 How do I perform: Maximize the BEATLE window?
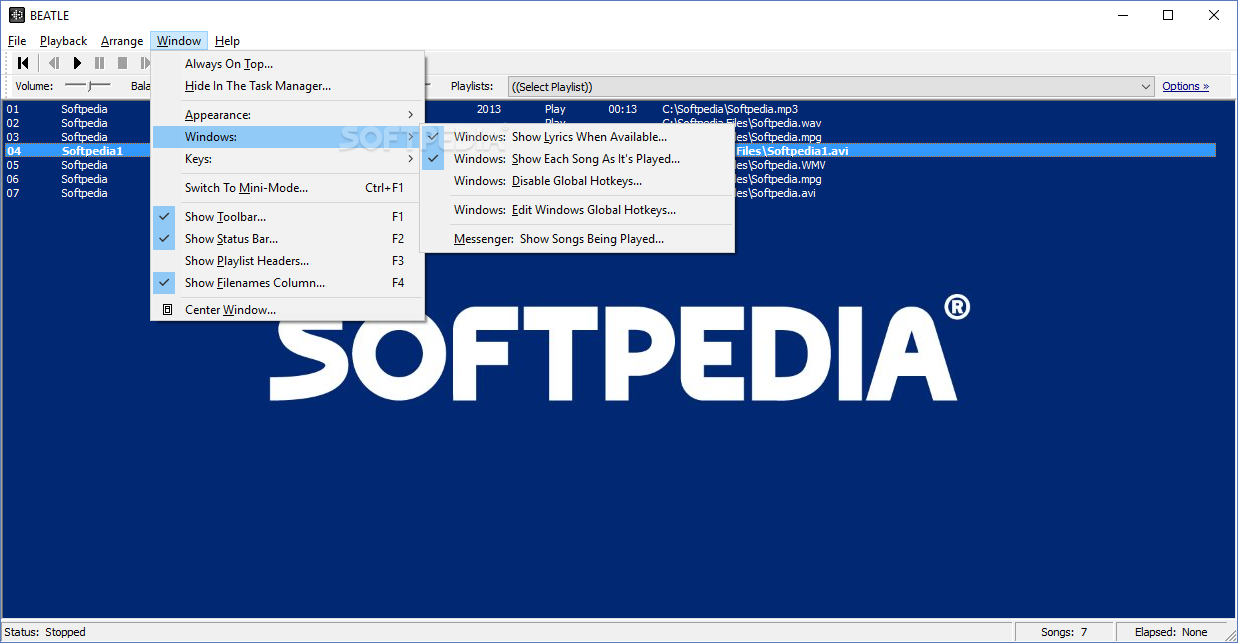[1168, 15]
